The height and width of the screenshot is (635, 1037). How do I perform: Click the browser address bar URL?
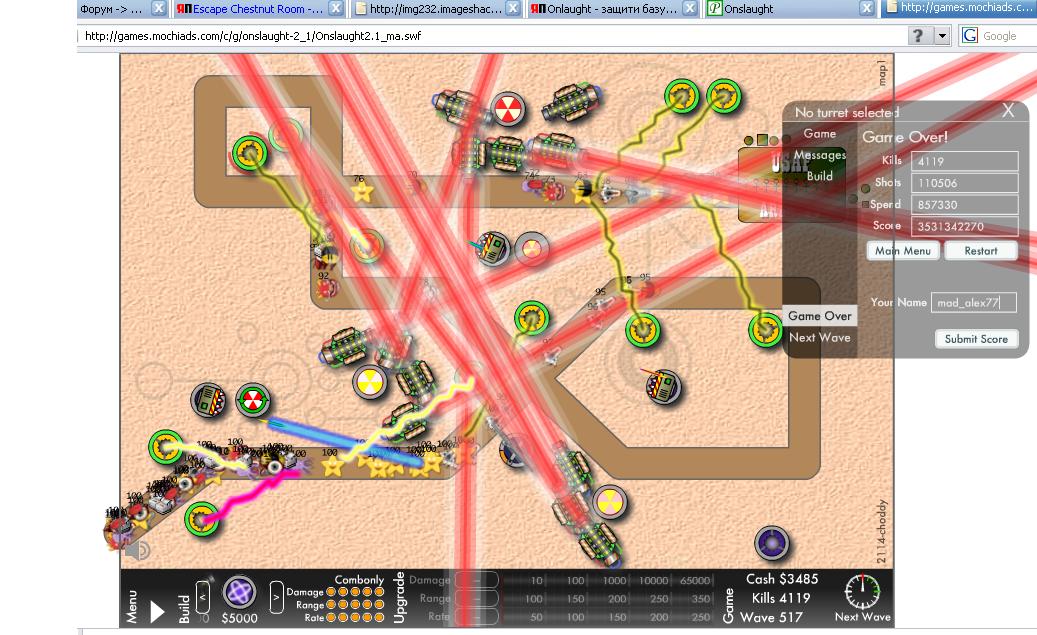(253, 36)
